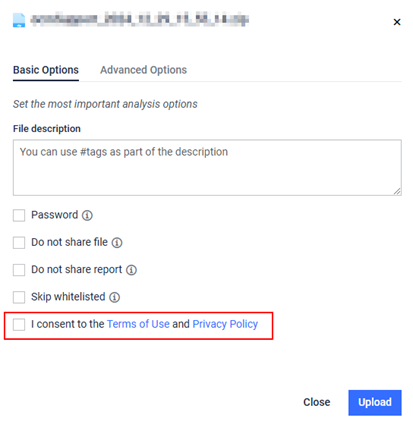413x421 pixels.
Task: Click info icon beside Do not share report
Action: click(131, 270)
